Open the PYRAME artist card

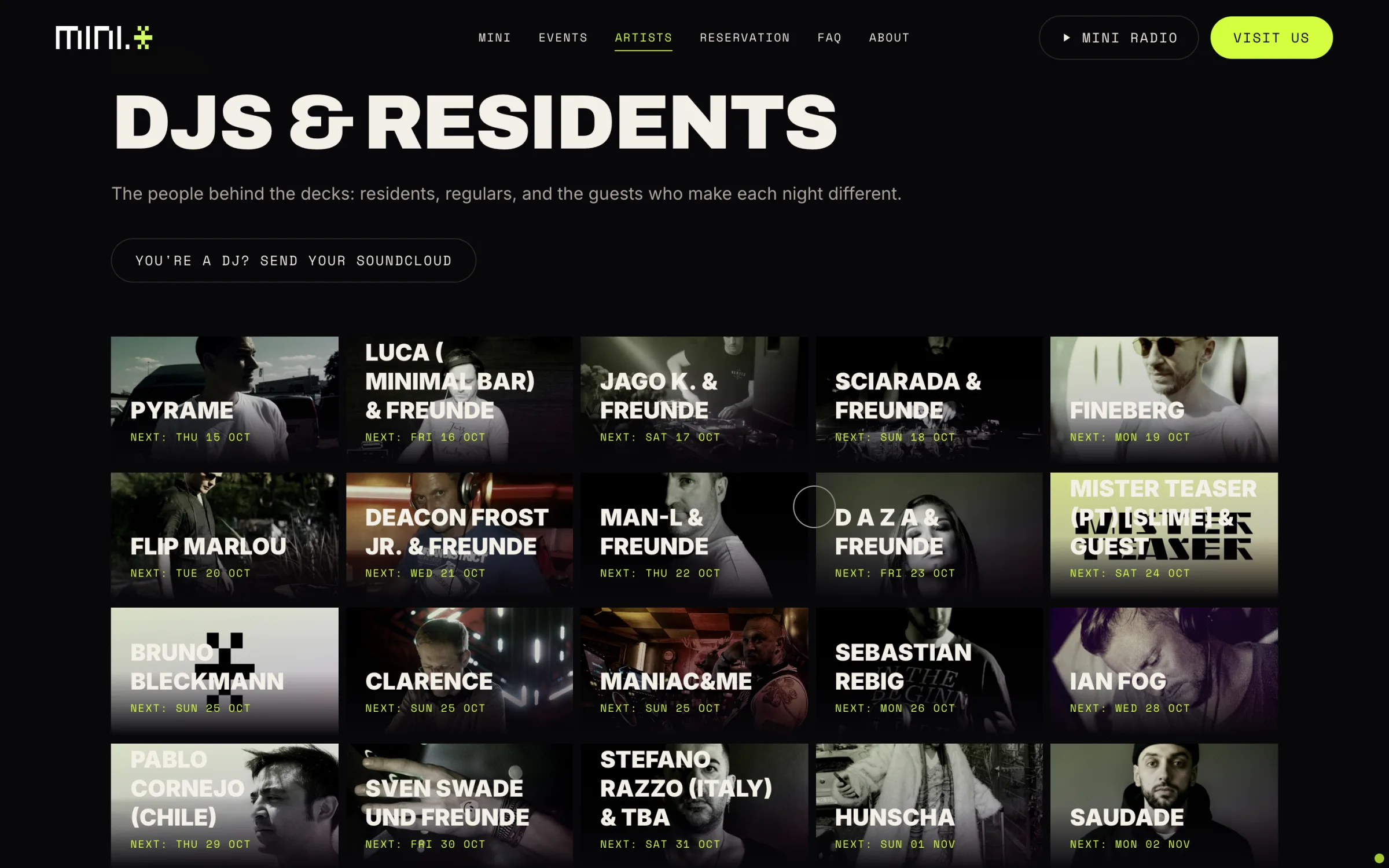coord(225,399)
